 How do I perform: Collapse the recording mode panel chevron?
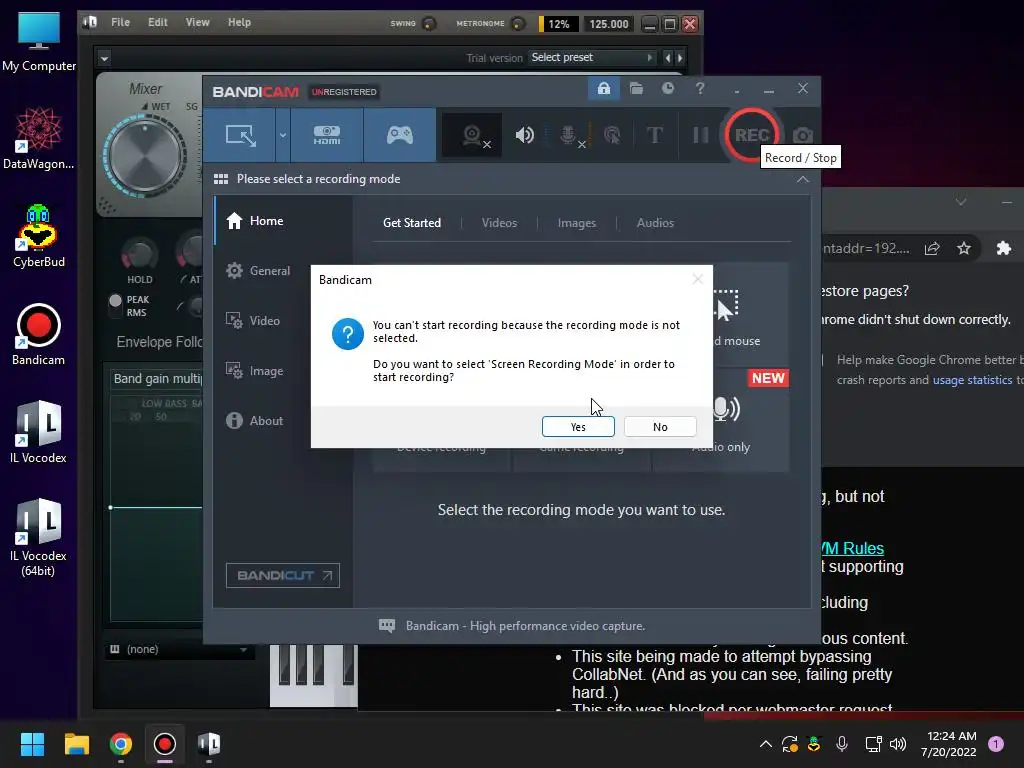803,179
